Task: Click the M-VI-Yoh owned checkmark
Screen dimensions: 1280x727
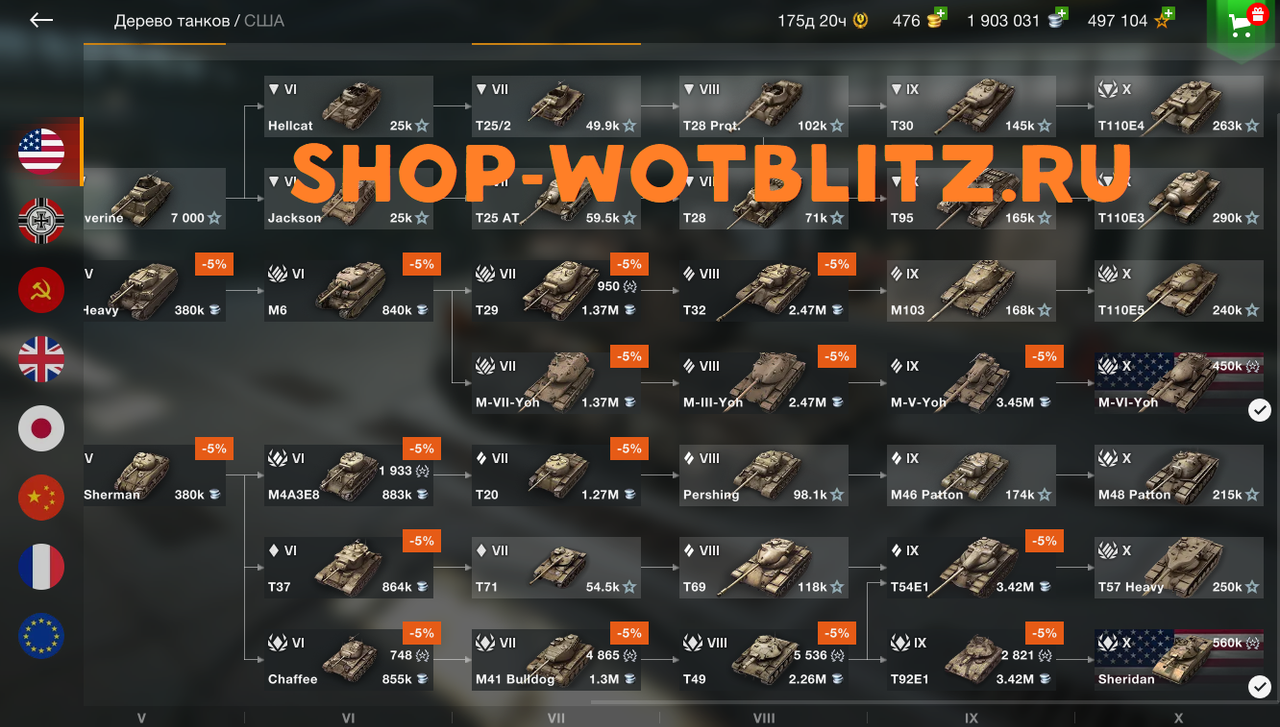Action: coord(1260,410)
